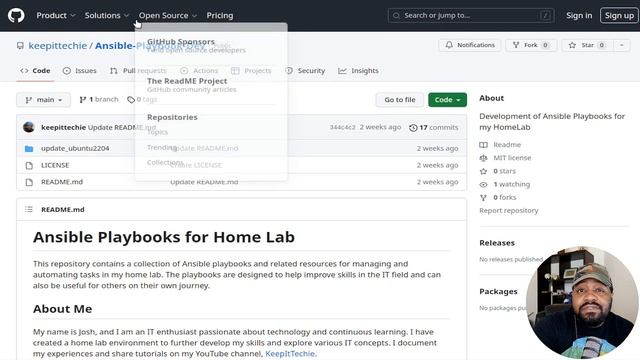Select Collections in Repositories menu
Screen dimensions: 640x360
[165, 162]
